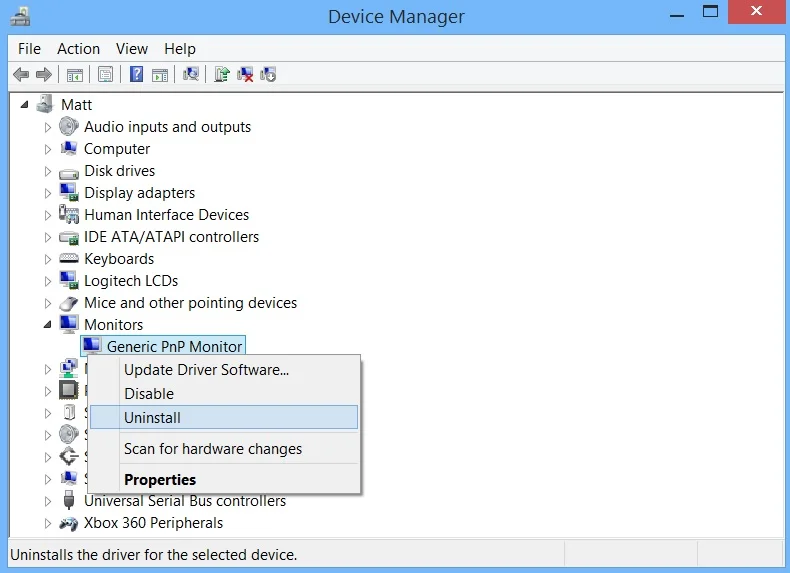Open the View menu
This screenshot has width=790, height=573.
131,49
